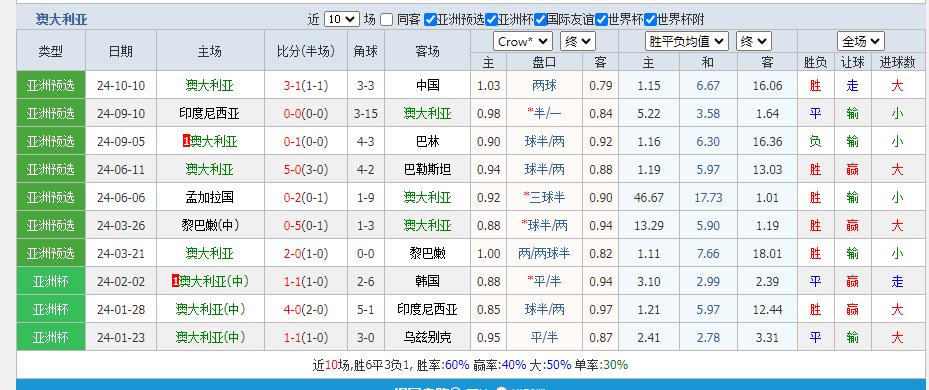This screenshot has width=929, height=390.
Task: Click 亚洲杯 type cell in 24-02-02 row
Action: pyautogui.click(x=50, y=282)
